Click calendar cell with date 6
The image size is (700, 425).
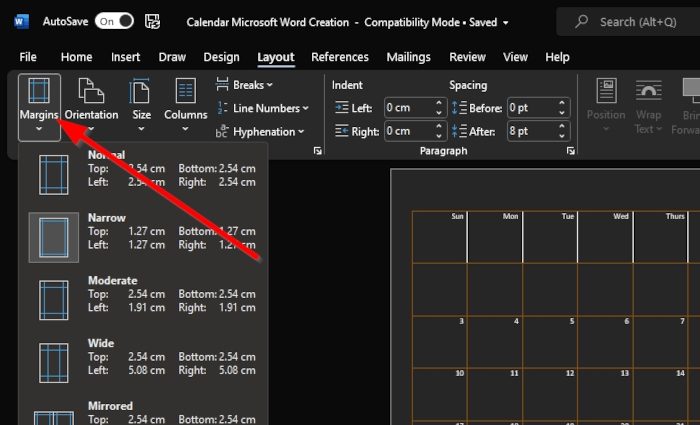[605, 342]
